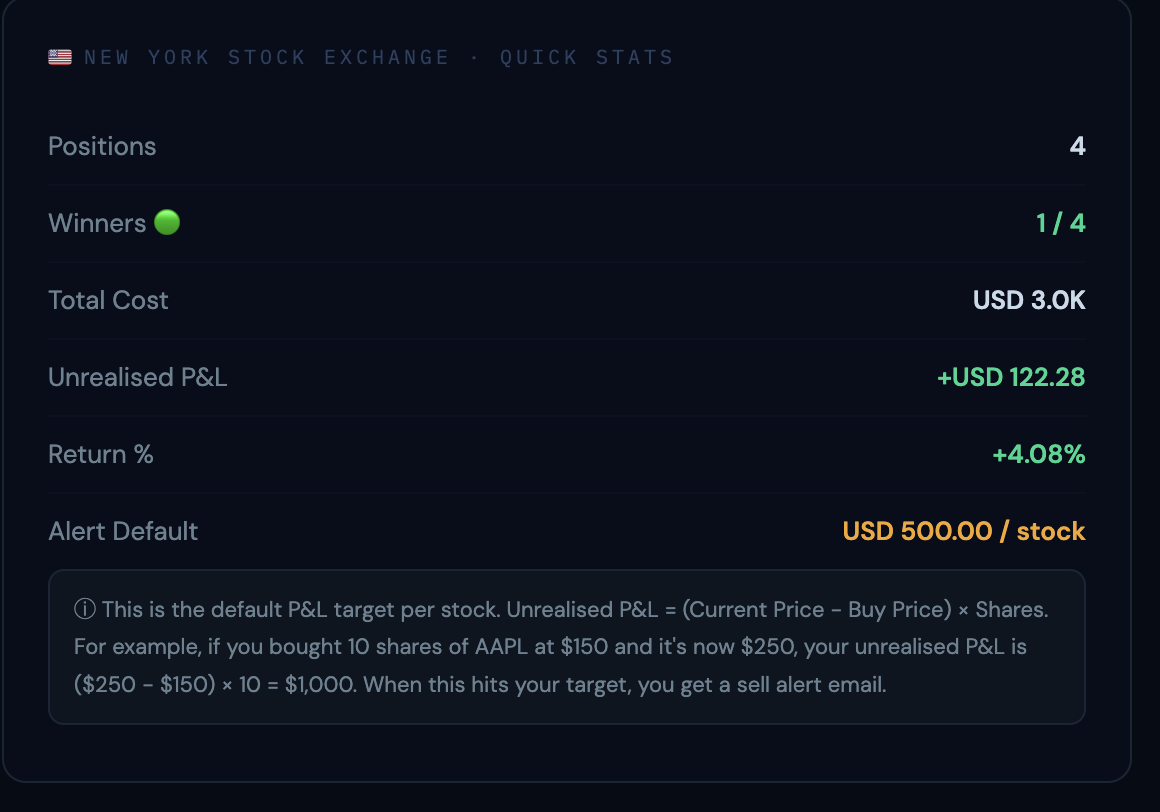The height and width of the screenshot is (812, 1160).
Task: Click the info icon in the explanation box
Action: (x=85, y=609)
